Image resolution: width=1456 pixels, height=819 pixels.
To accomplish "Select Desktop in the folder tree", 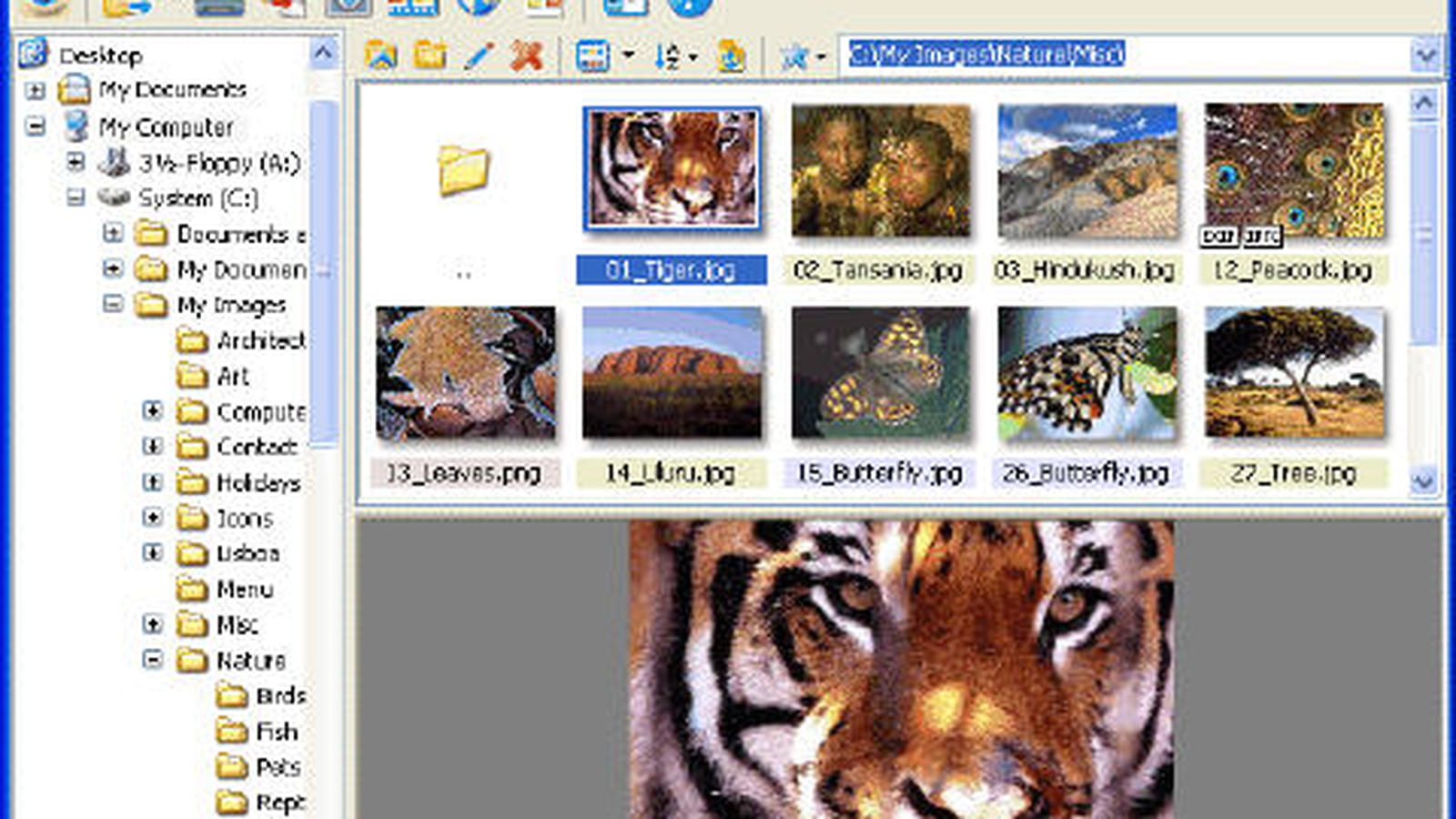I will [100, 56].
